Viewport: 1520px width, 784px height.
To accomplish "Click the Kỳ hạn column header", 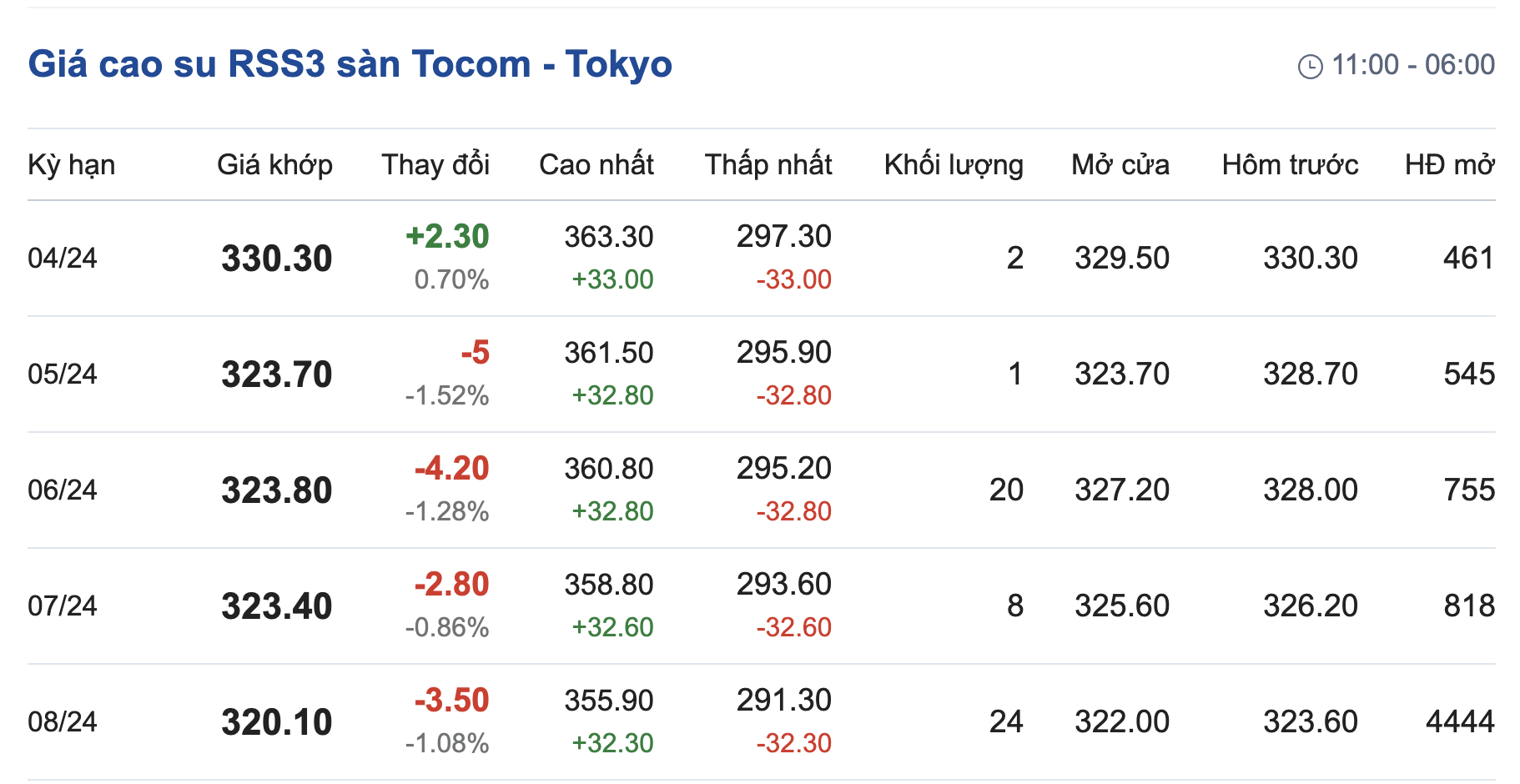I will (72, 165).
